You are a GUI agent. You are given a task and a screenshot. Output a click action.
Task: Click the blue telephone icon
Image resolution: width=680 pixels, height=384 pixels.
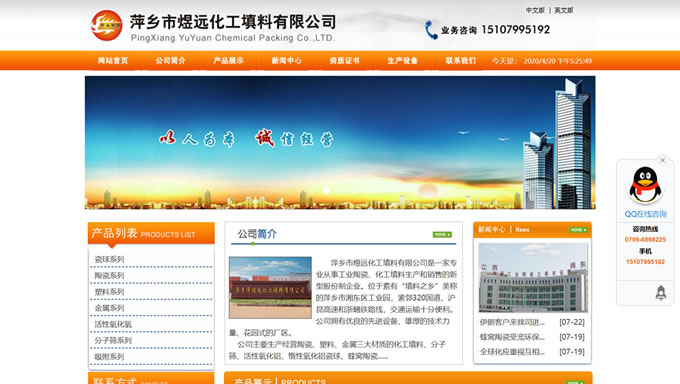click(431, 30)
